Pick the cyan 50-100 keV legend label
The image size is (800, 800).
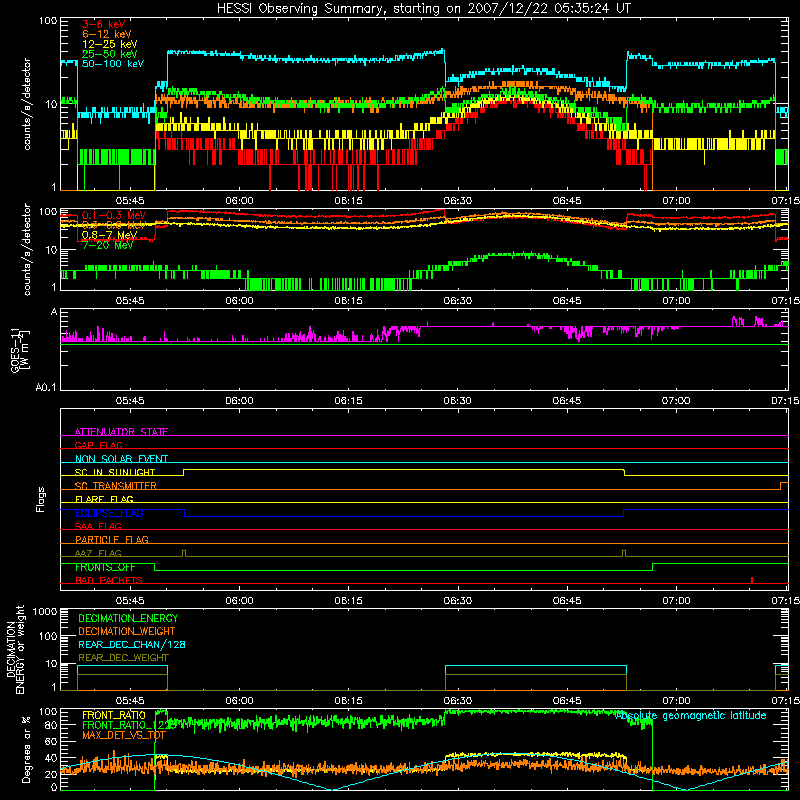tap(113, 64)
